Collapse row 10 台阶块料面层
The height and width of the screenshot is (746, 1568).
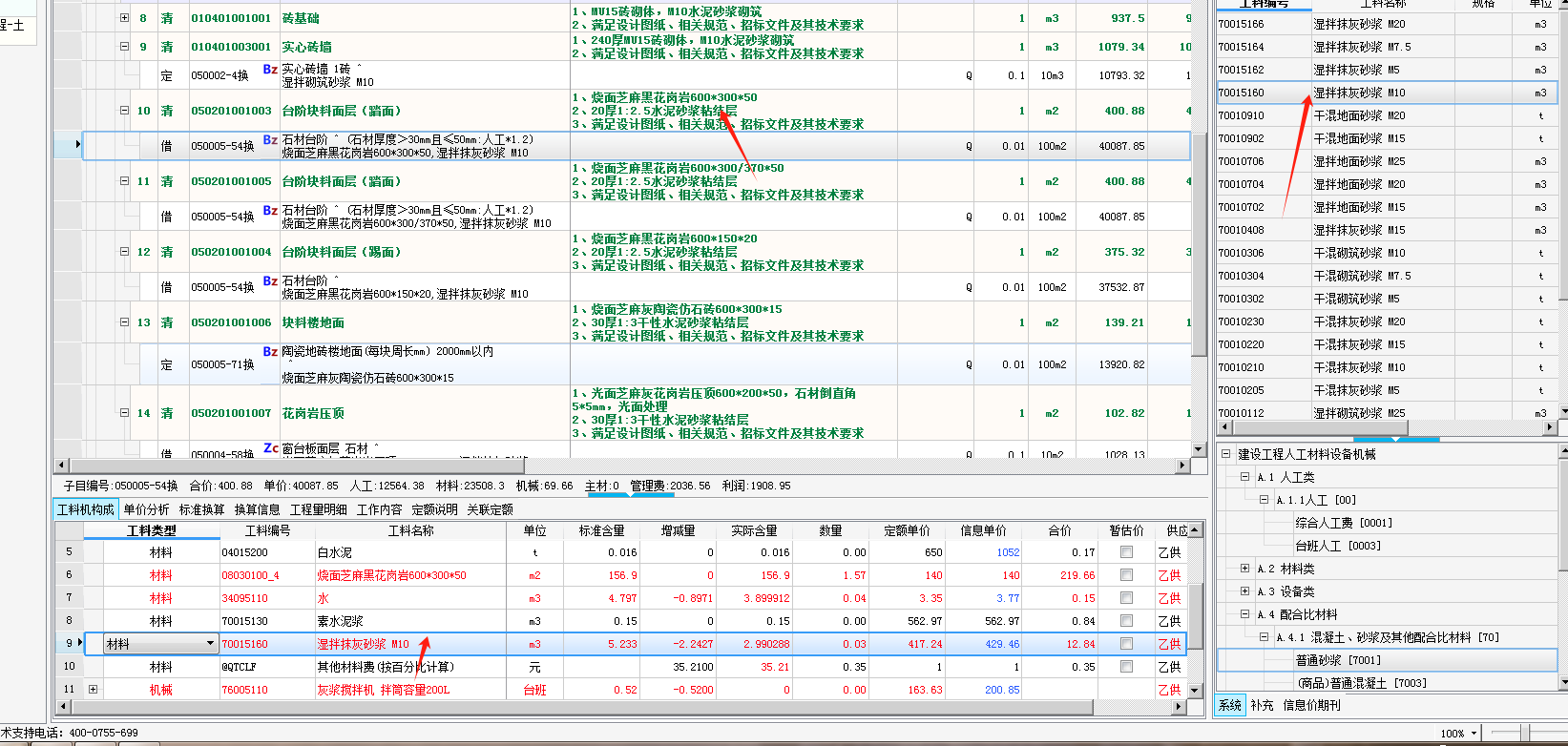[x=124, y=111]
